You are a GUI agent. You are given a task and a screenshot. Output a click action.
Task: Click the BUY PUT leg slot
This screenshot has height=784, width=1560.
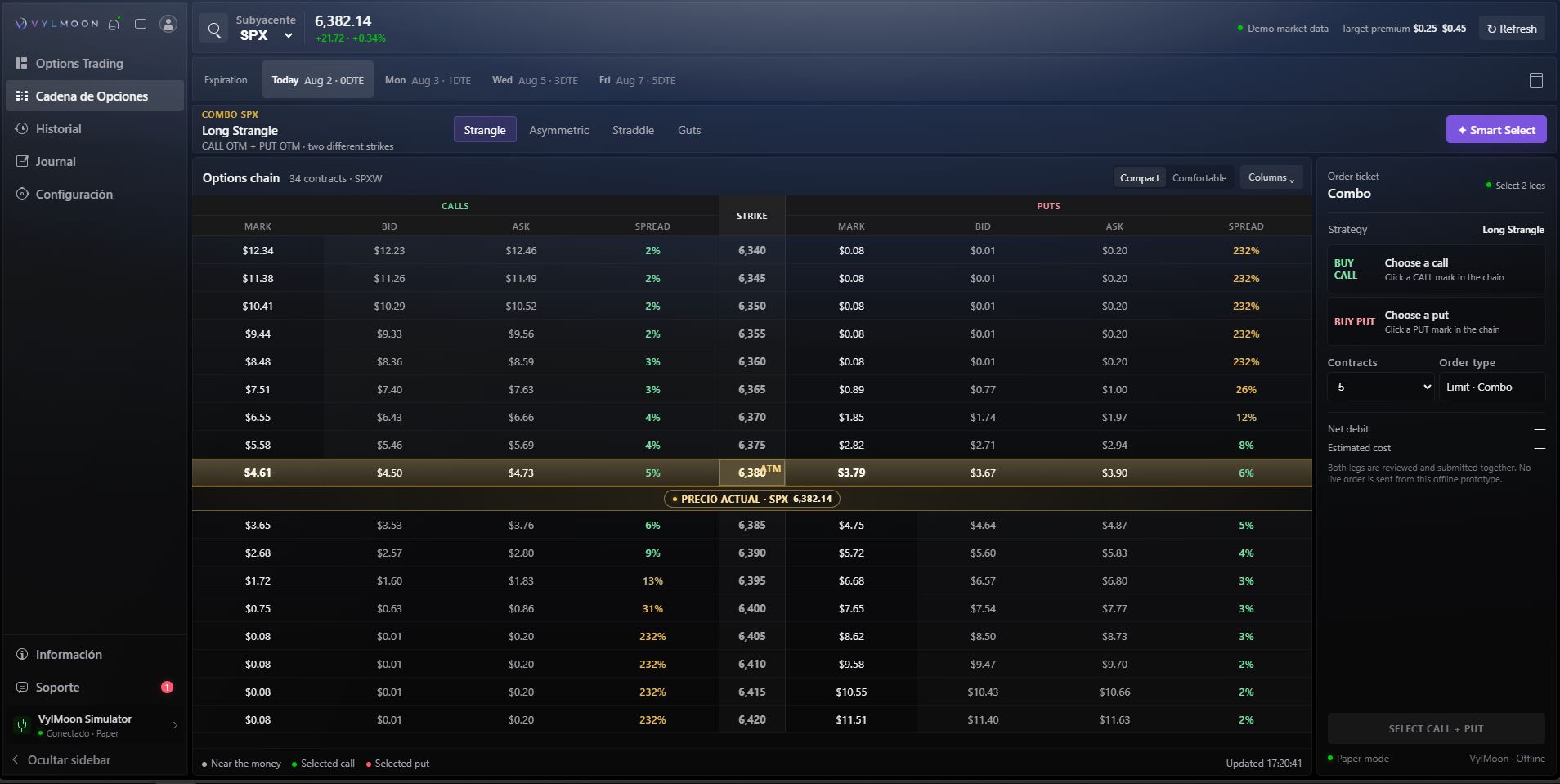(x=1436, y=321)
